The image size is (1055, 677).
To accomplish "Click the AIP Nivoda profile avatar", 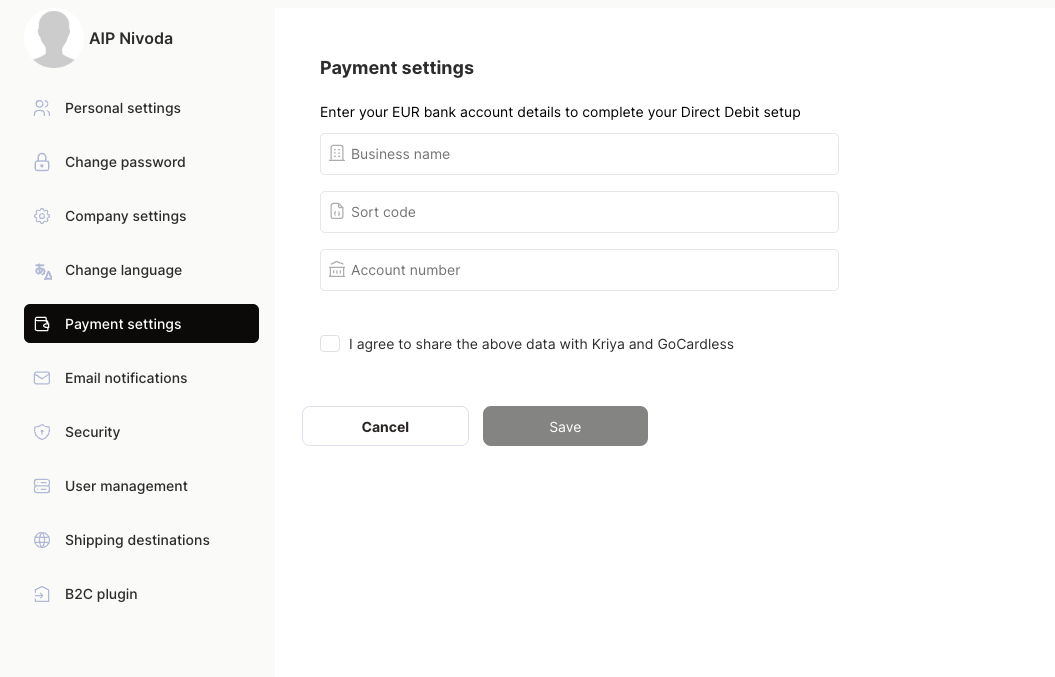I will [54, 38].
